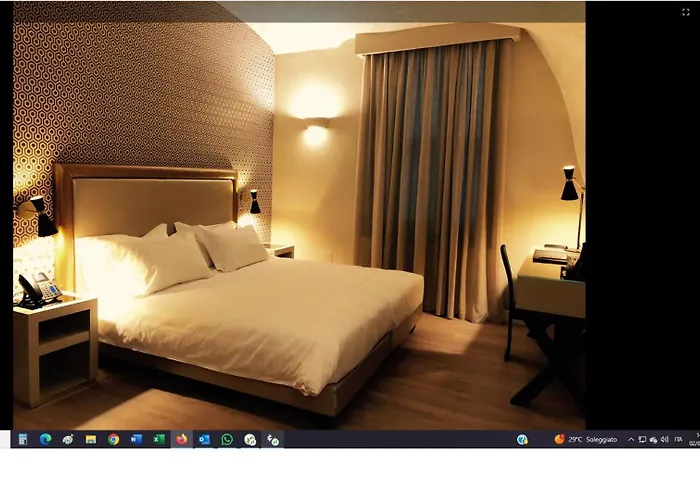
Task: Switch to the Firefox window in the taskbar
Action: click(182, 439)
